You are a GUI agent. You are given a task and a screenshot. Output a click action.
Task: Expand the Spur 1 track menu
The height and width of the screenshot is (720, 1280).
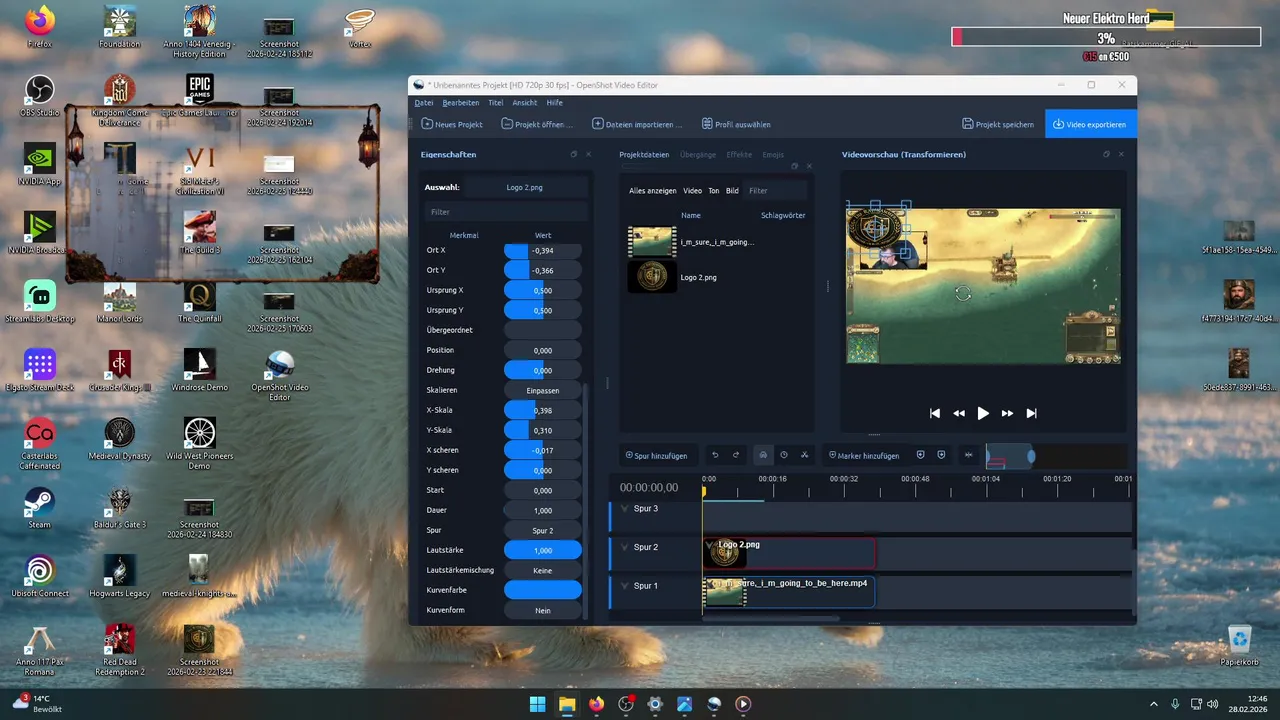(625, 585)
